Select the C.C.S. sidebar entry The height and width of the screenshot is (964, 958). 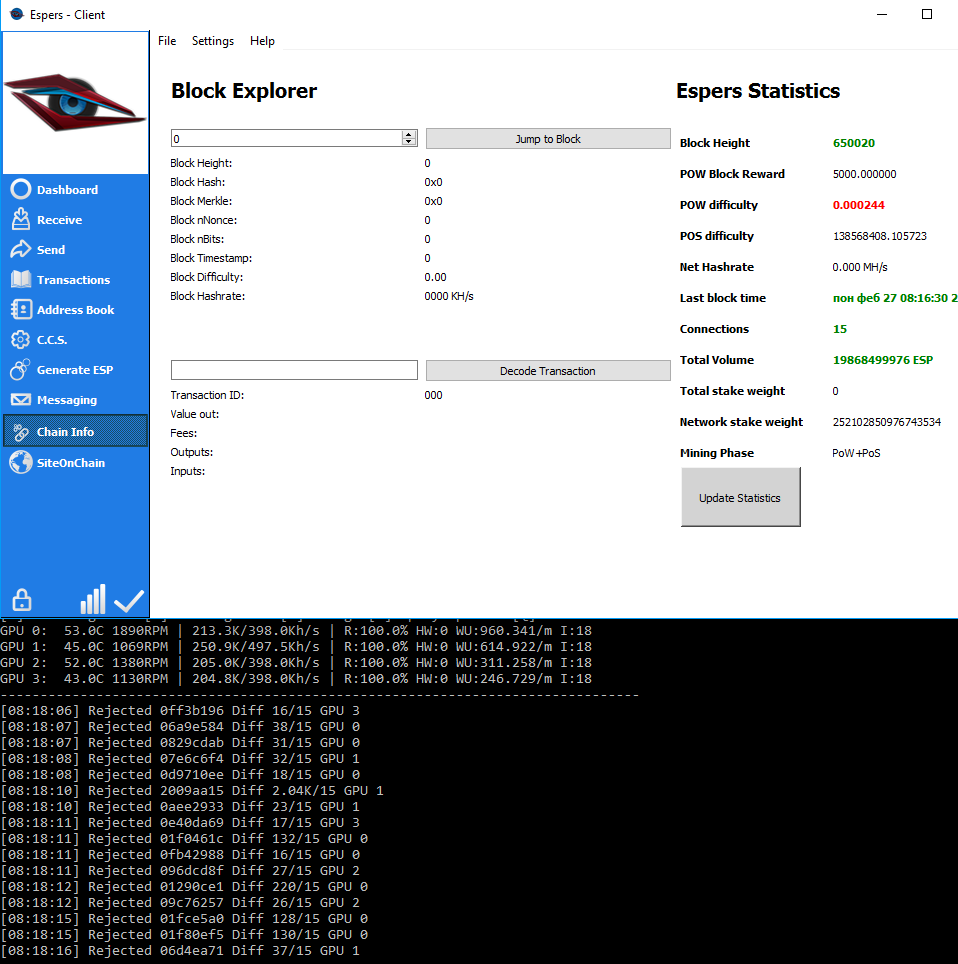click(x=75, y=339)
